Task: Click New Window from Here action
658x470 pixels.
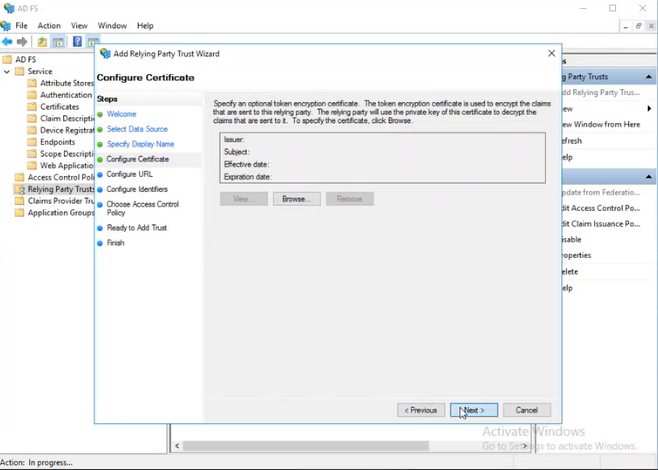Action: pos(601,125)
